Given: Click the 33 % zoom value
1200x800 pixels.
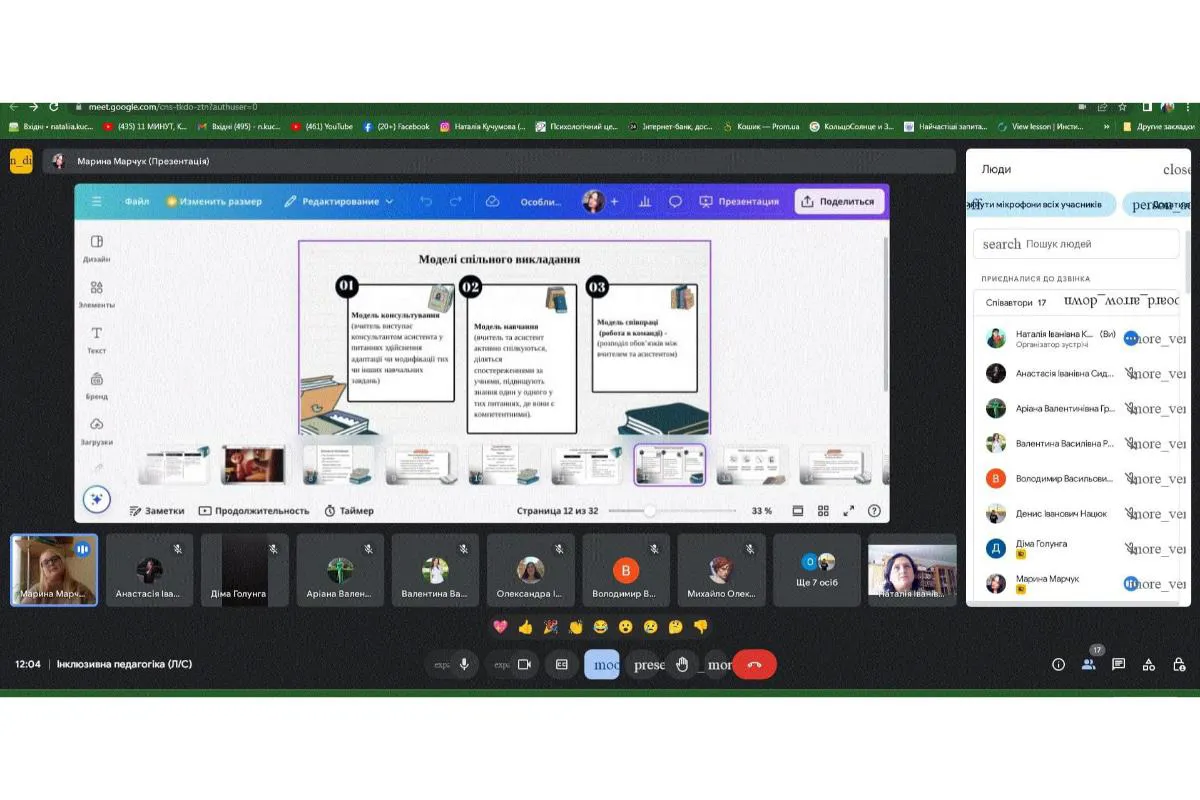Looking at the screenshot, I should [x=762, y=510].
